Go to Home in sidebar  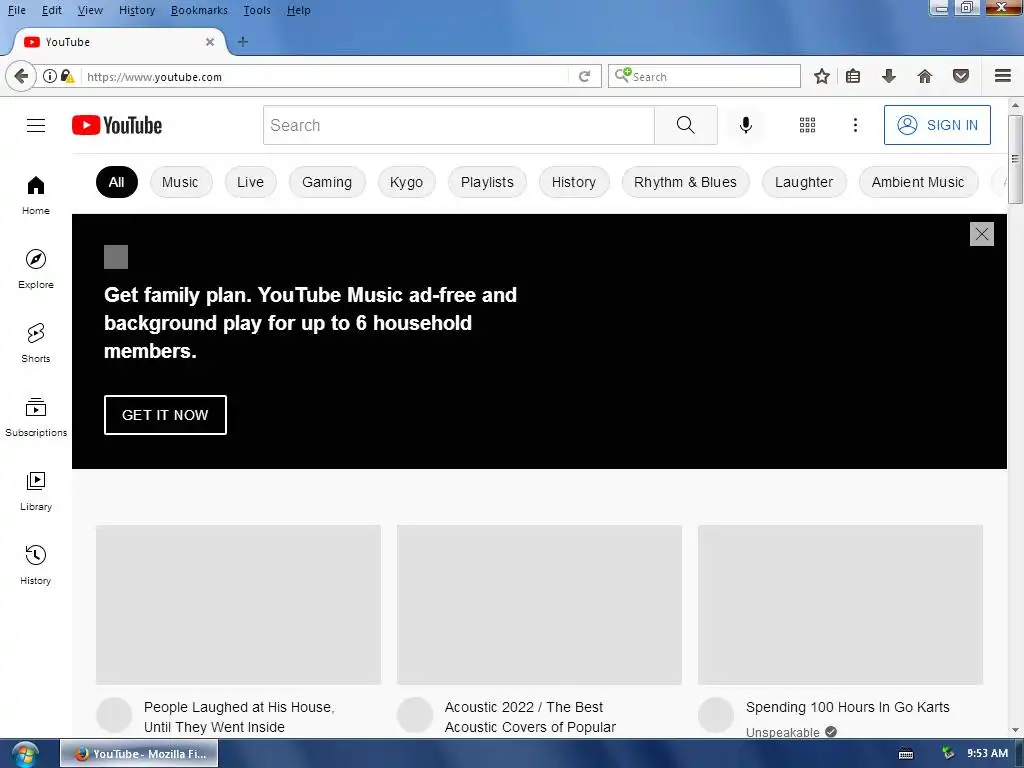[36, 195]
